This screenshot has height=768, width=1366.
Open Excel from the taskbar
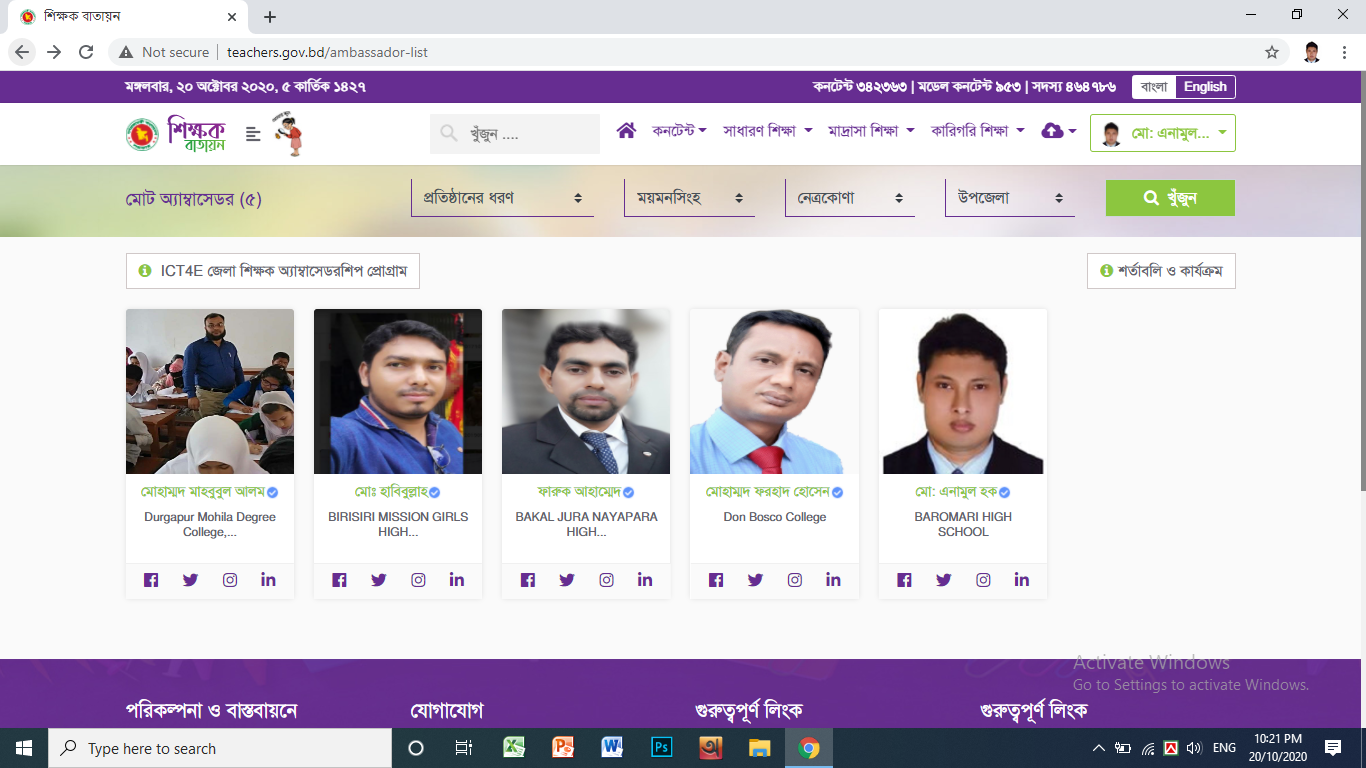(514, 747)
